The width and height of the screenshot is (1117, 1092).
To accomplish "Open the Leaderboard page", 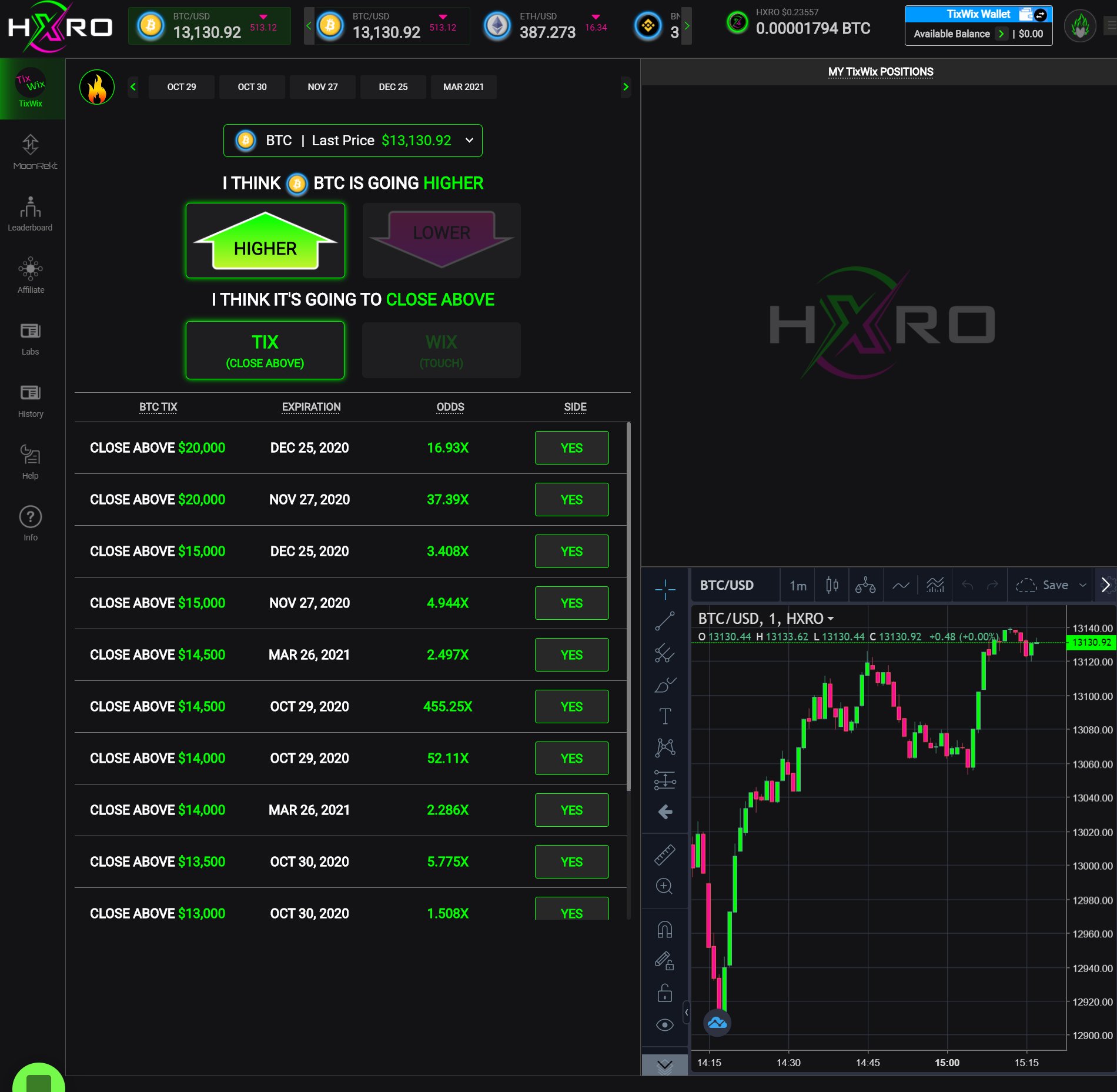I will pyautogui.click(x=31, y=214).
